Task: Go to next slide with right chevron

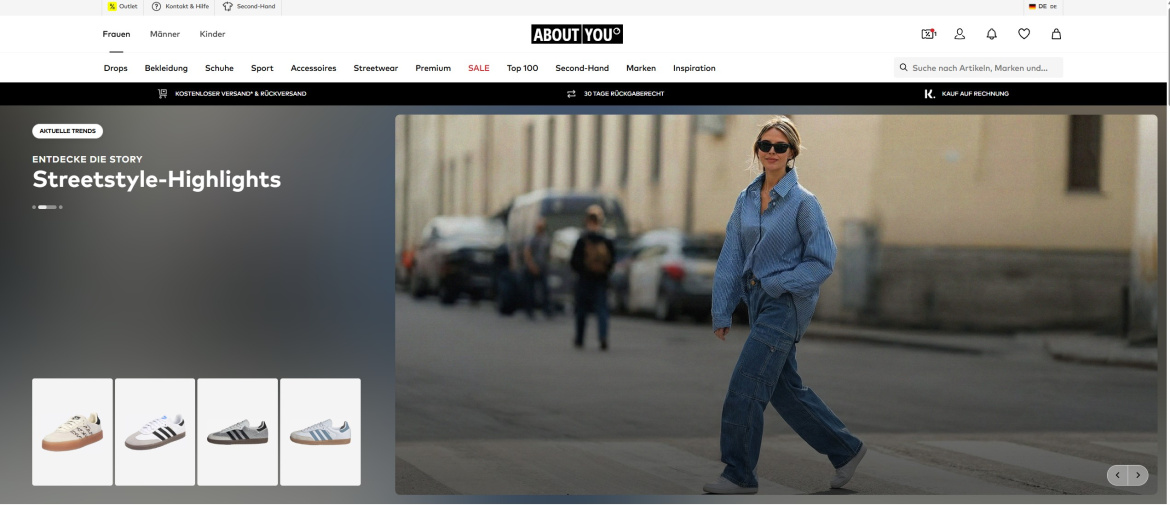Action: coord(1138,475)
